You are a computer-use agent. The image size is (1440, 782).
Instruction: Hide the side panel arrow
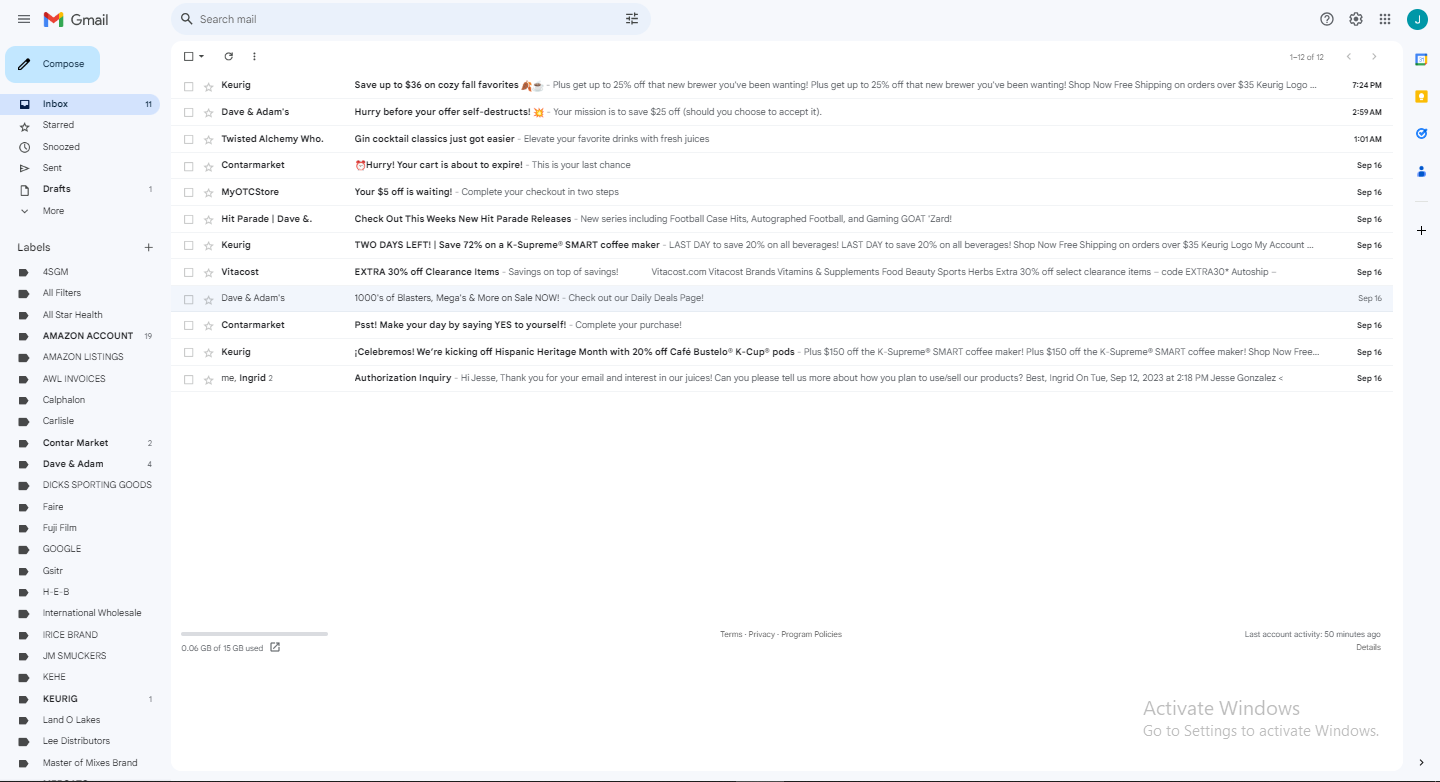coord(1421,763)
